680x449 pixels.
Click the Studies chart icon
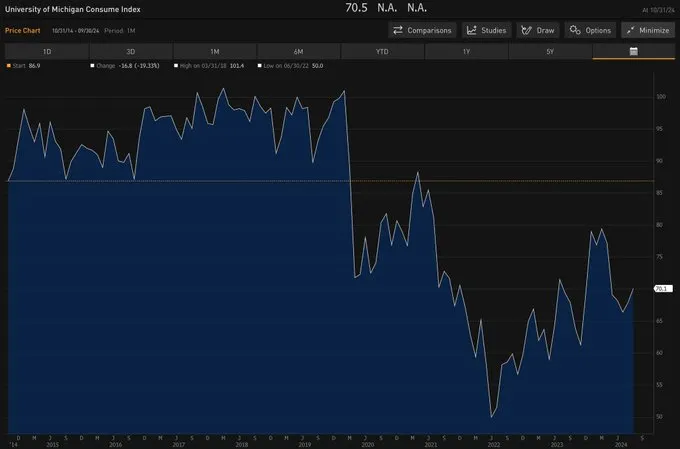click(471, 30)
